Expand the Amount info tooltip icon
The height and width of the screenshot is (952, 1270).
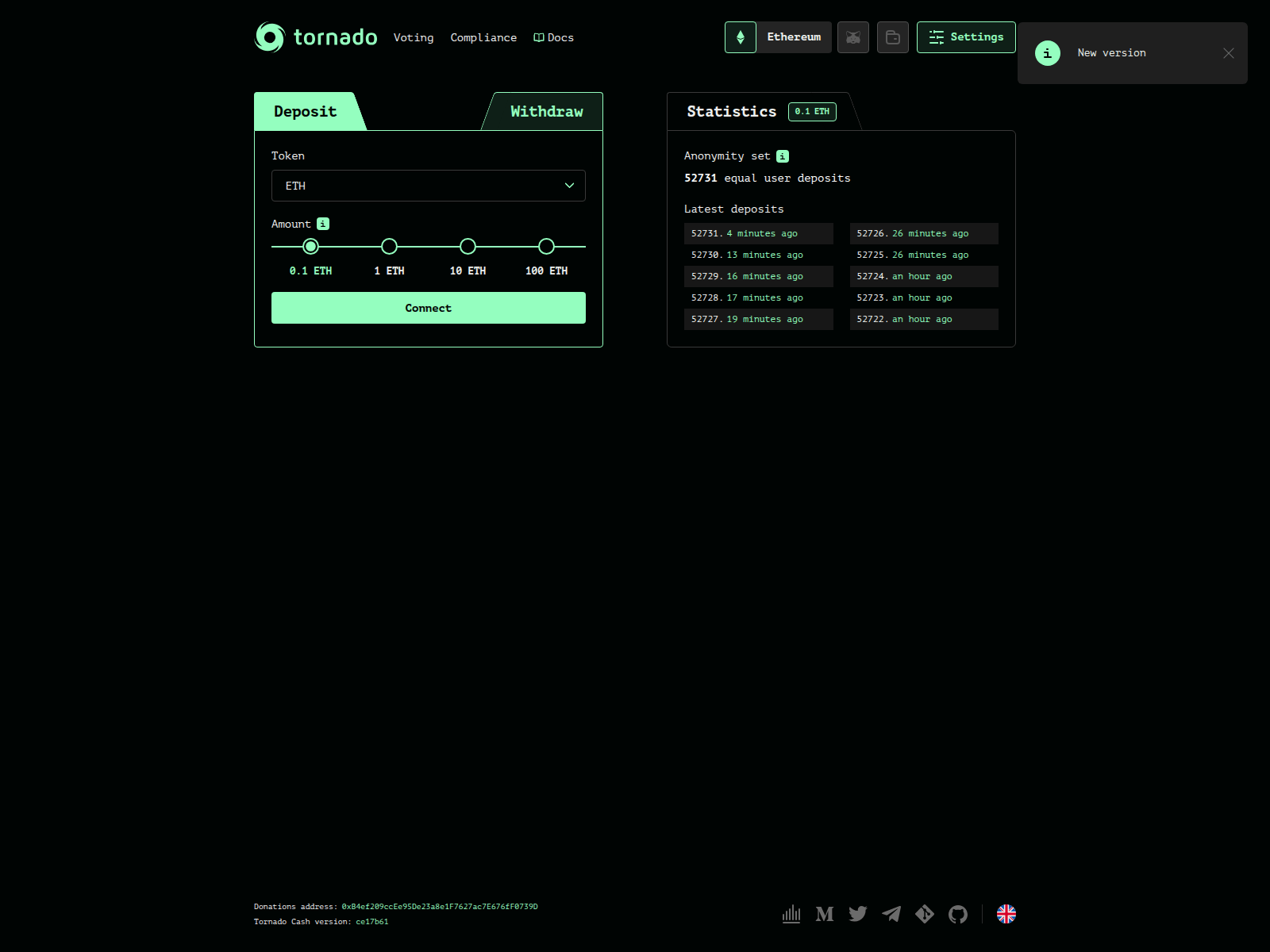(322, 224)
